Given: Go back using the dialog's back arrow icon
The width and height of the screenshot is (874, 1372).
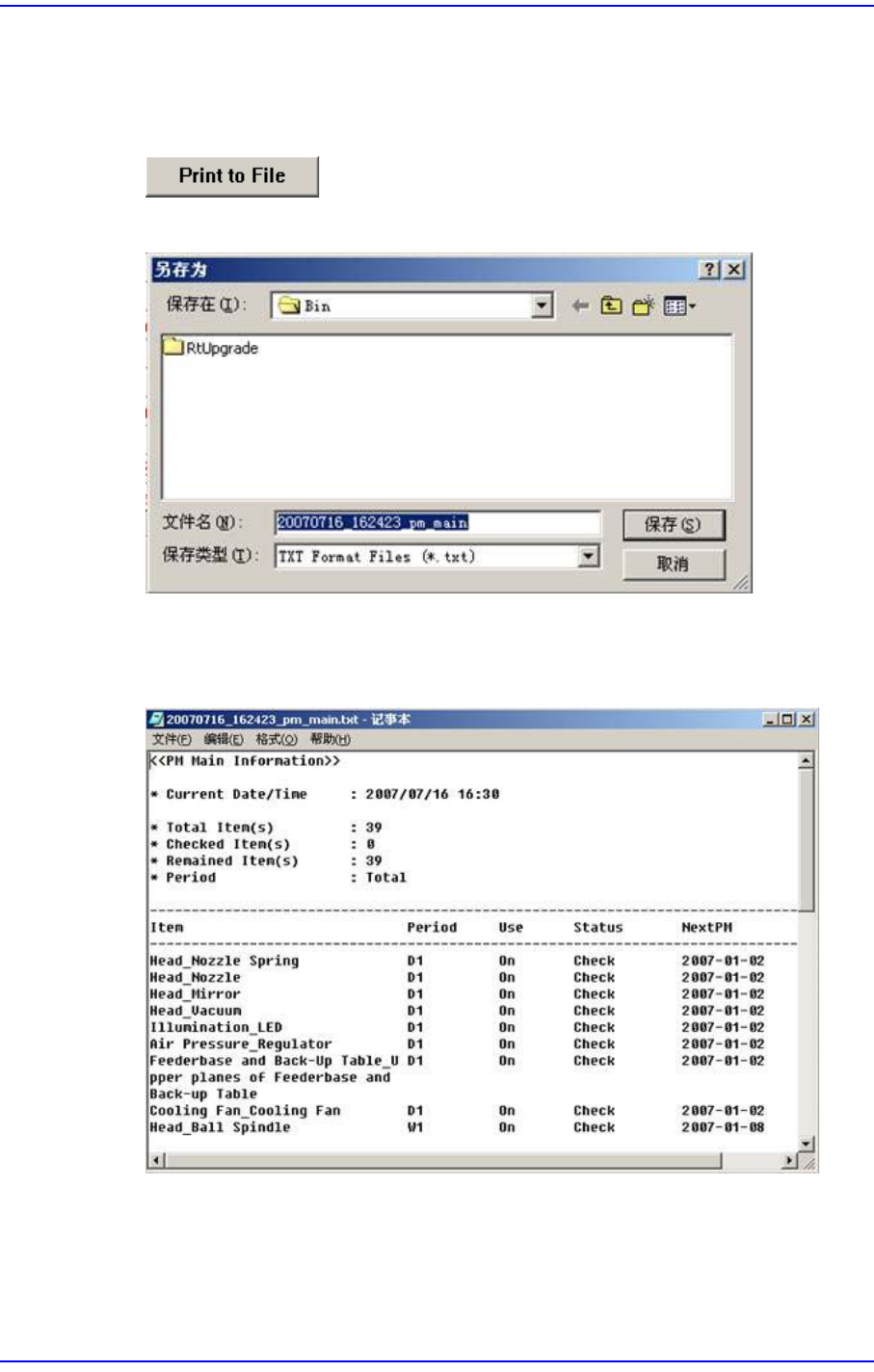Looking at the screenshot, I should 580,305.
